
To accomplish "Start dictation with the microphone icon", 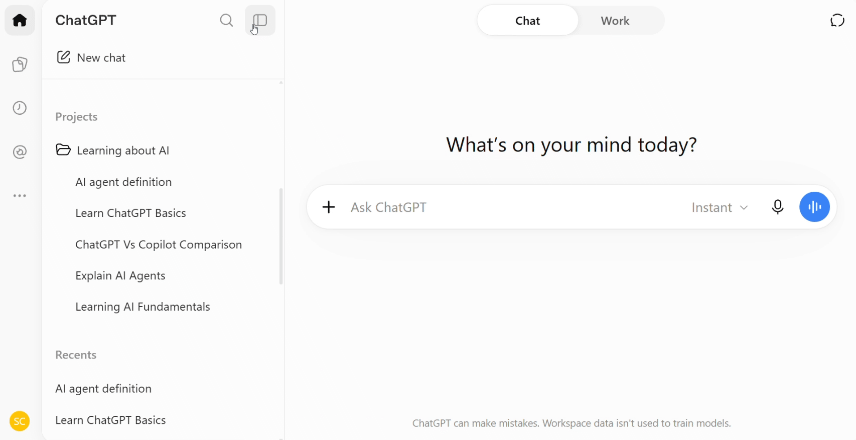I will click(778, 207).
